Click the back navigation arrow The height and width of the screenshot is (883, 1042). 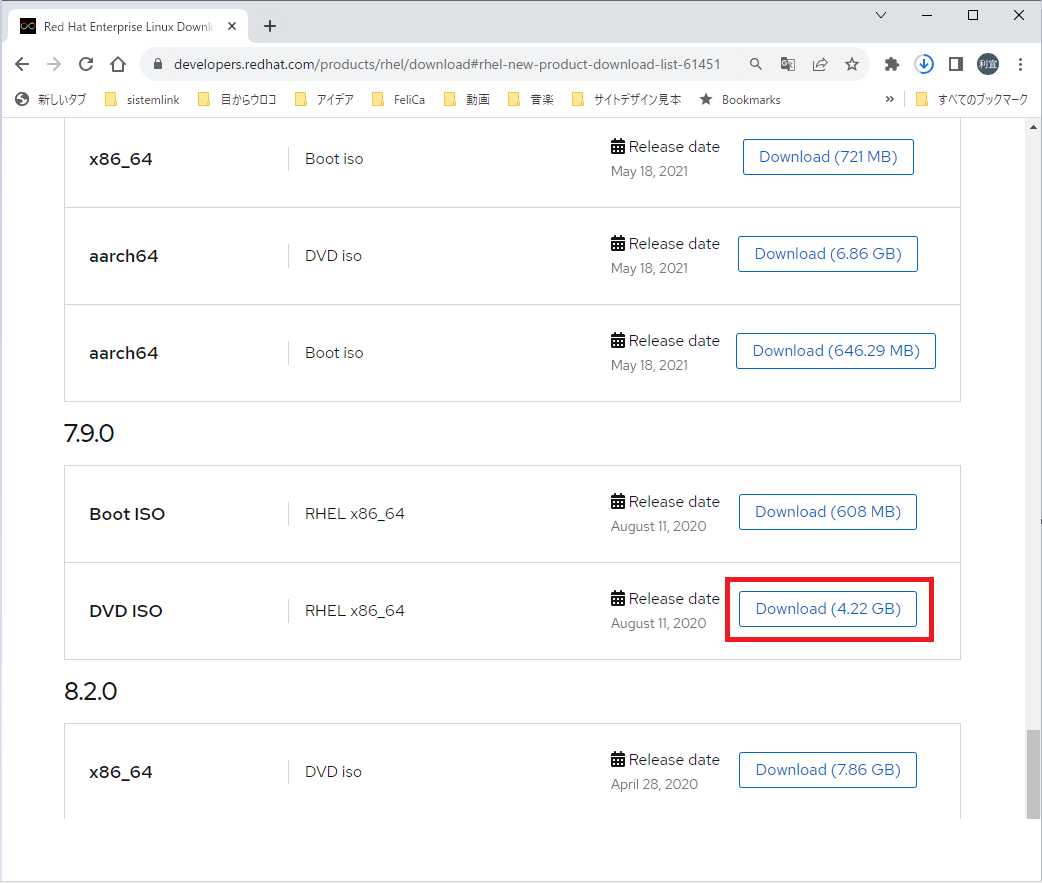(22, 63)
